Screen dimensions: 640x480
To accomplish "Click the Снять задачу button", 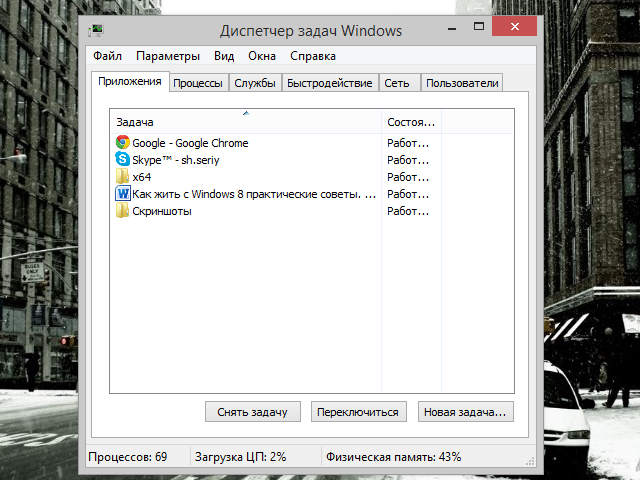I will 253,412.
